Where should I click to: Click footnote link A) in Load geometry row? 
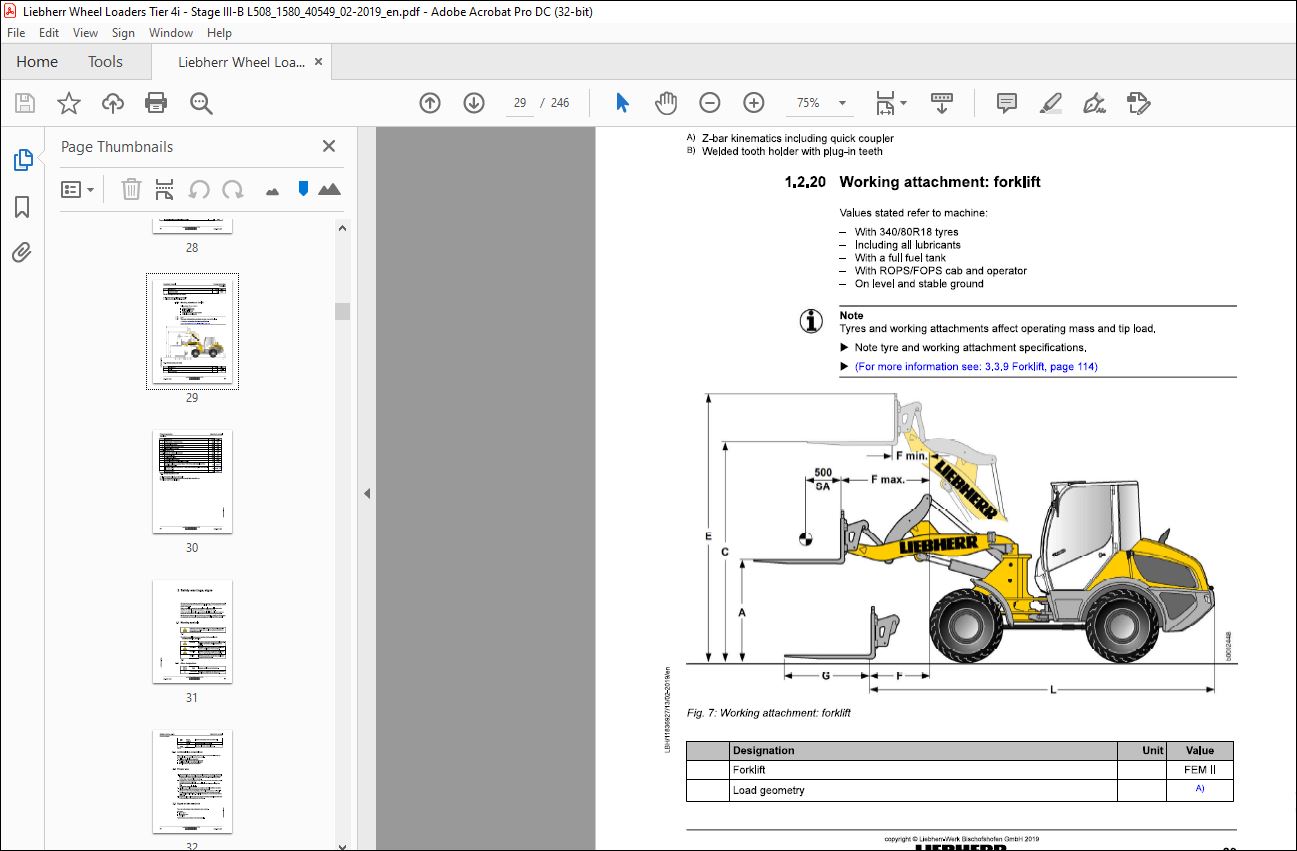pos(1200,789)
